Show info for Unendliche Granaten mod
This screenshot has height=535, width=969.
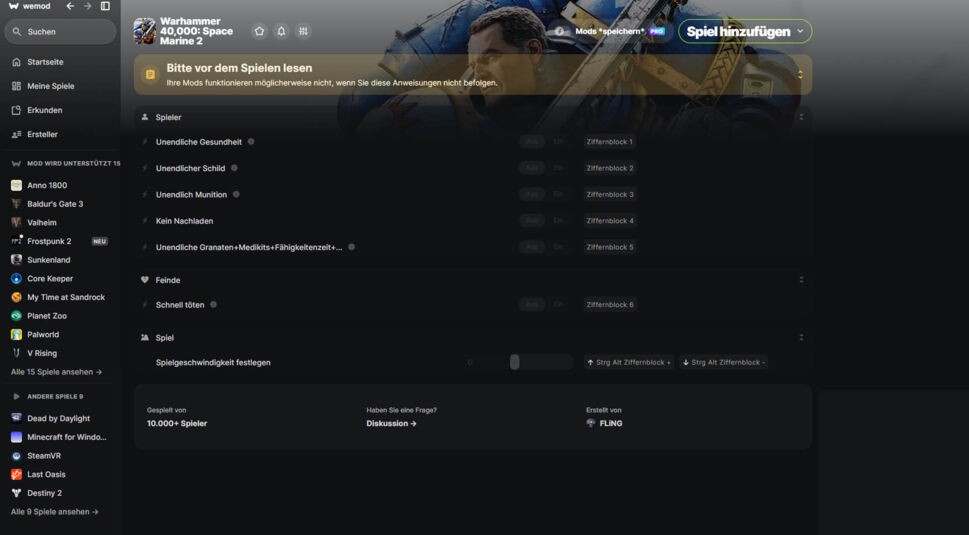351,247
